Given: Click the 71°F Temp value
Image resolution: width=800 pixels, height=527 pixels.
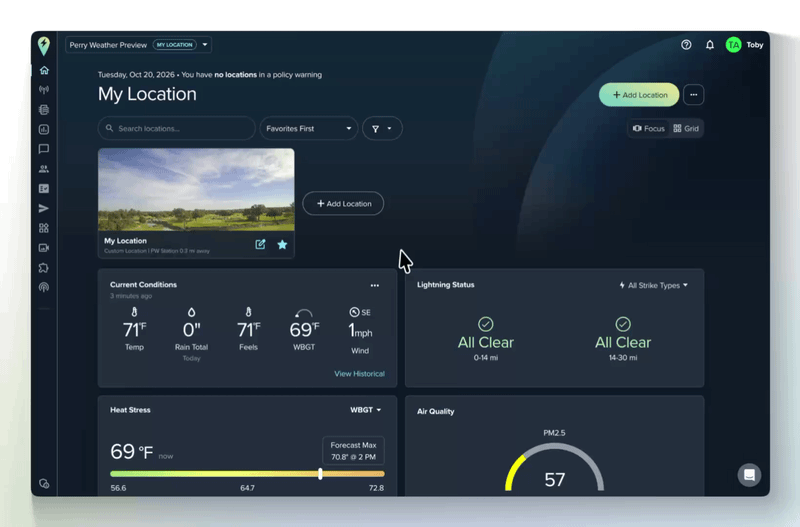Looking at the screenshot, I should (x=134, y=330).
